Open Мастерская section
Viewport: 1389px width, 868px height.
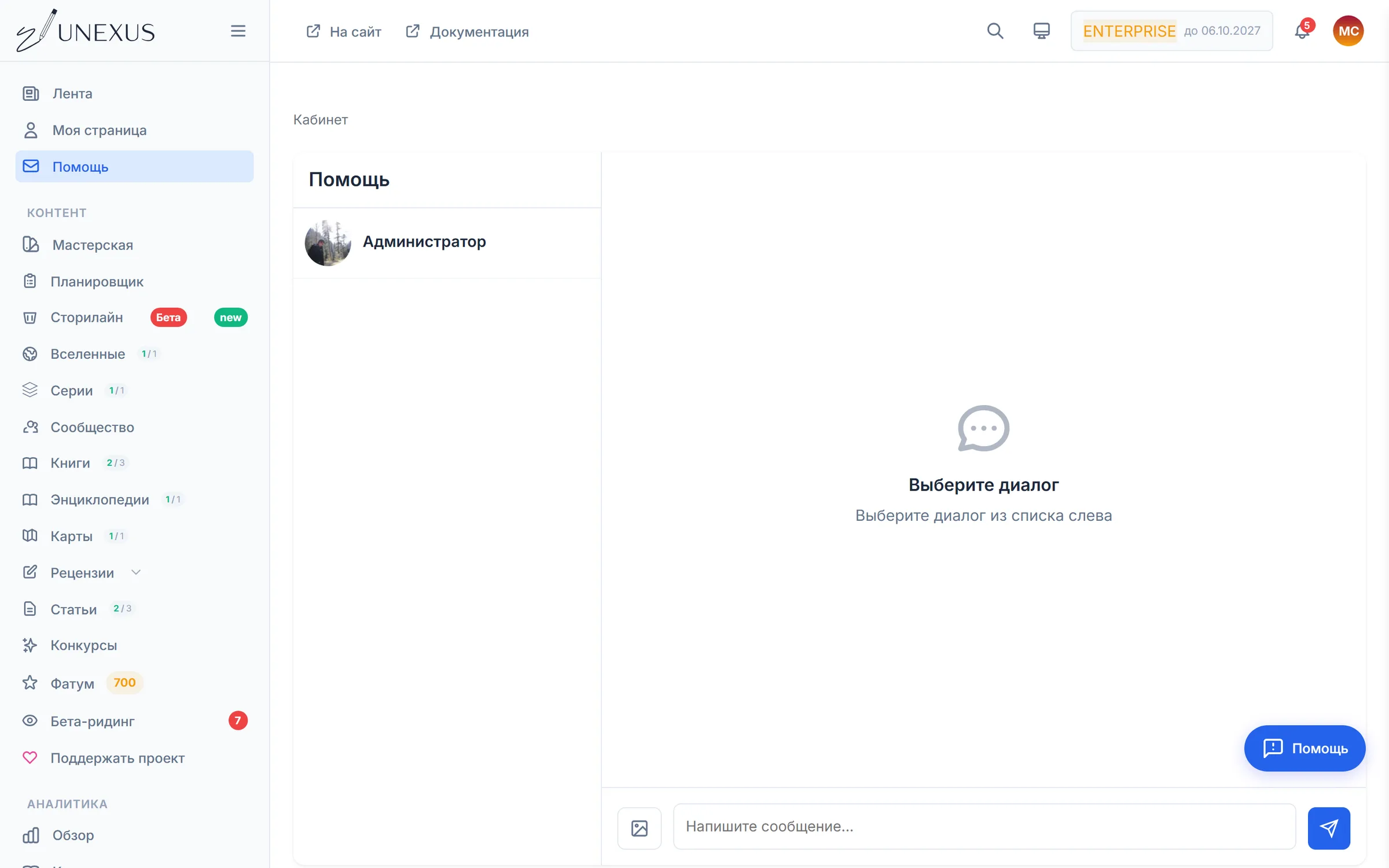click(x=134, y=245)
